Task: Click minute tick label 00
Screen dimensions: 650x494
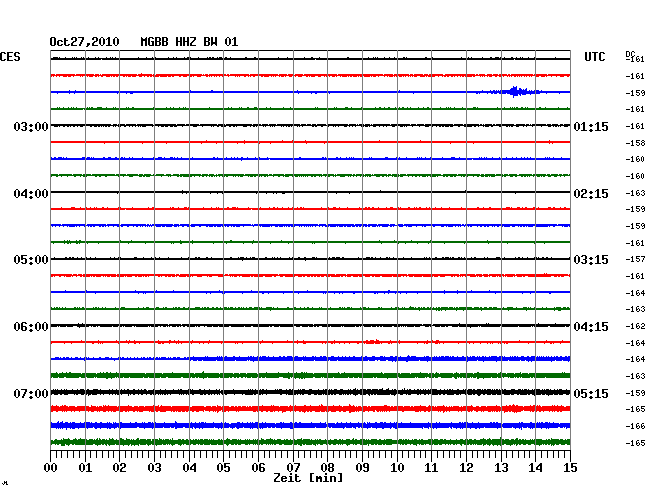Action: pos(51,467)
